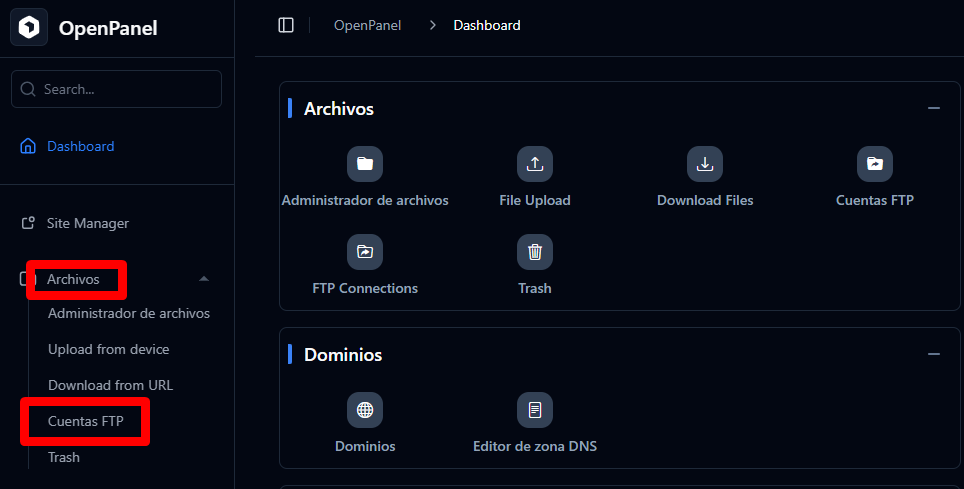The width and height of the screenshot is (964, 489).
Task: Click the File Upload icon
Action: point(535,164)
